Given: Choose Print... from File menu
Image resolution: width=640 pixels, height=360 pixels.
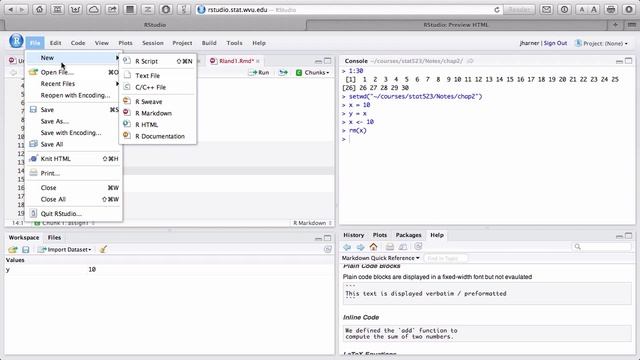Looking at the screenshot, I should [x=73, y=173].
